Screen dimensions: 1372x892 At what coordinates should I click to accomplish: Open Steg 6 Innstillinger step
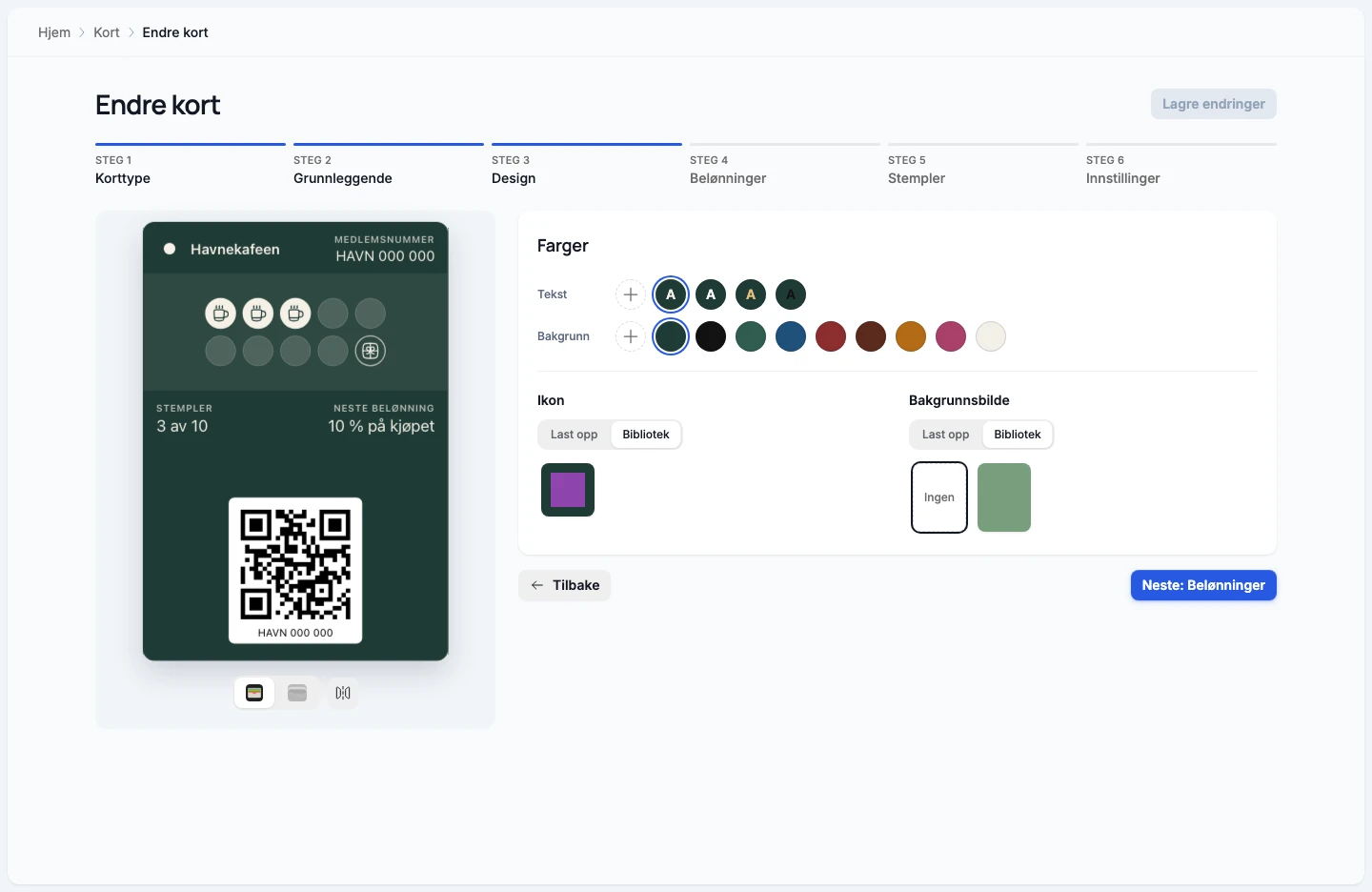pyautogui.click(x=1181, y=166)
